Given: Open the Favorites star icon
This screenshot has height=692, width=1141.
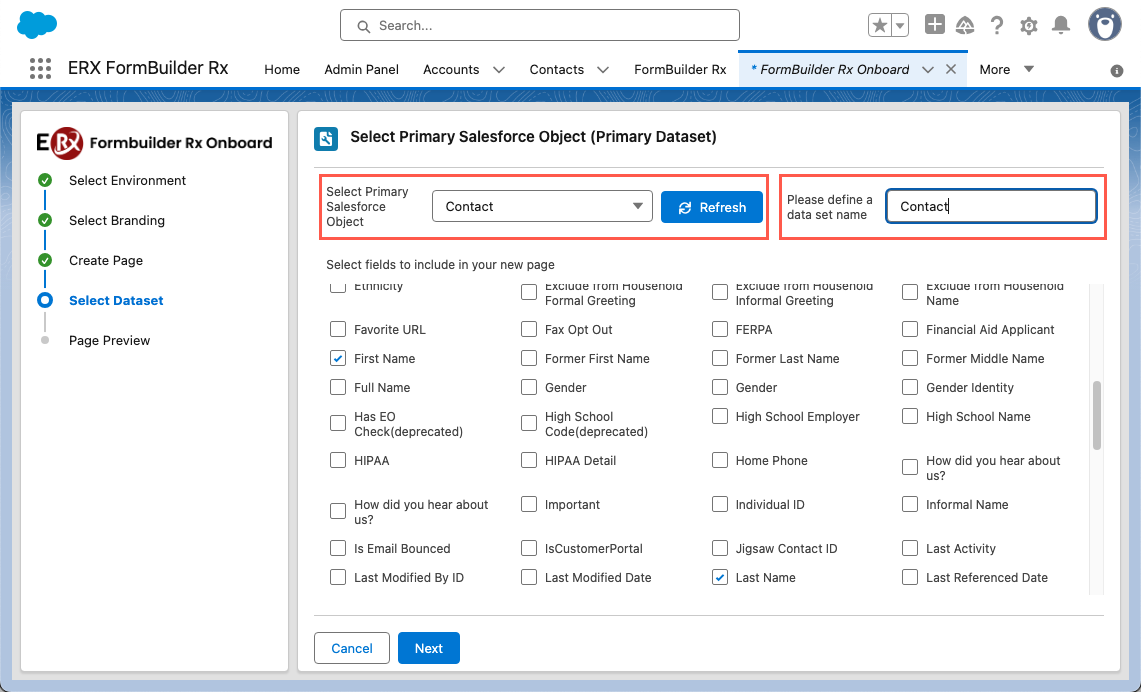Looking at the screenshot, I should point(880,26).
